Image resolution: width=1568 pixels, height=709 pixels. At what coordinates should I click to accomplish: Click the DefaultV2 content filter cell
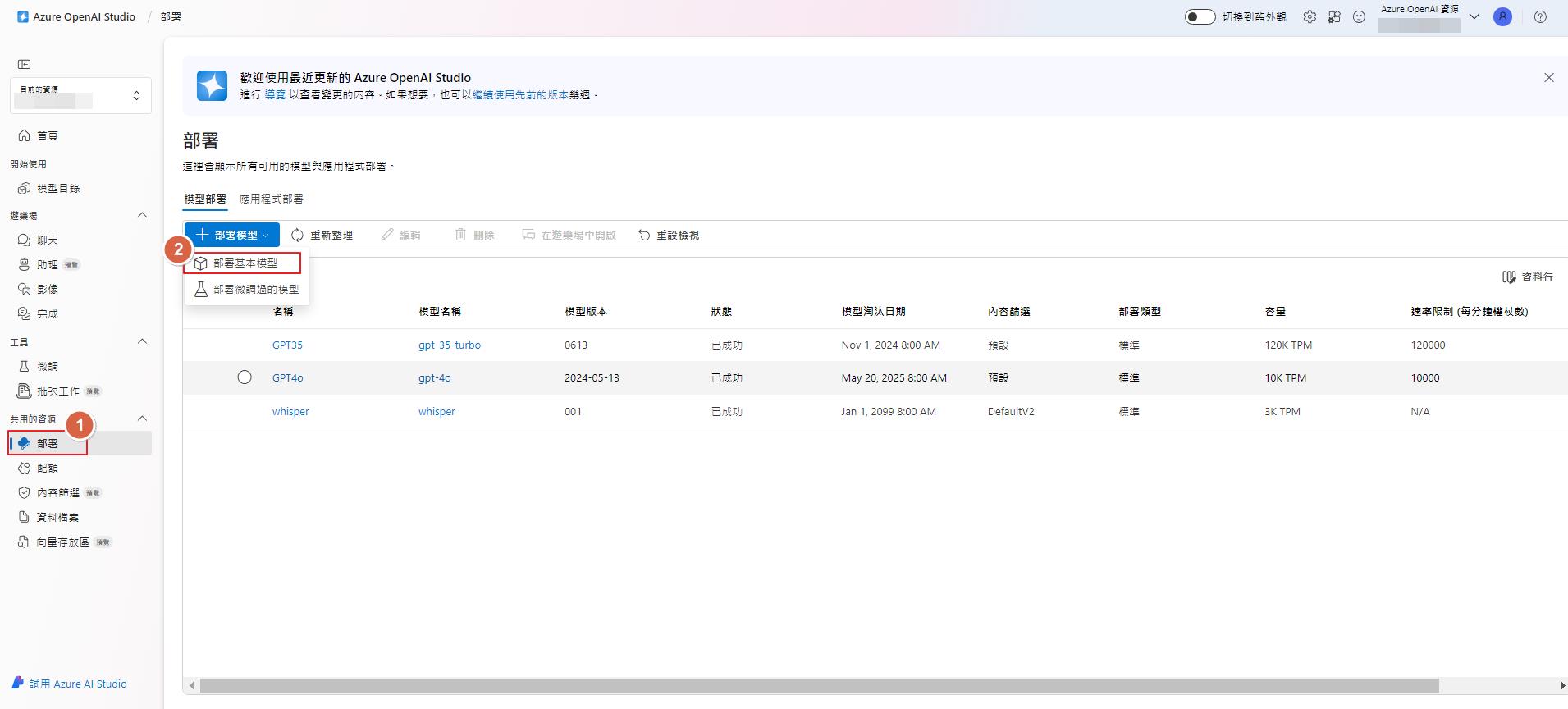(x=1011, y=412)
